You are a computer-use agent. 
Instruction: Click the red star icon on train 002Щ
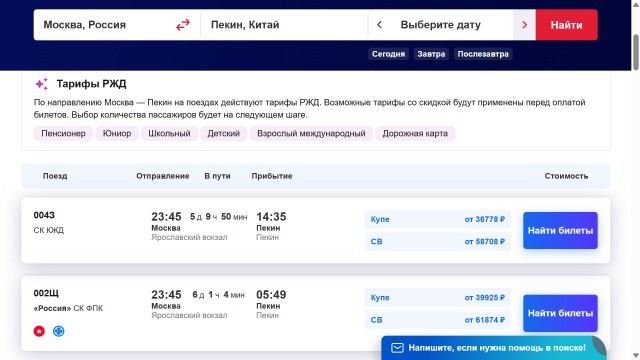click(39, 331)
